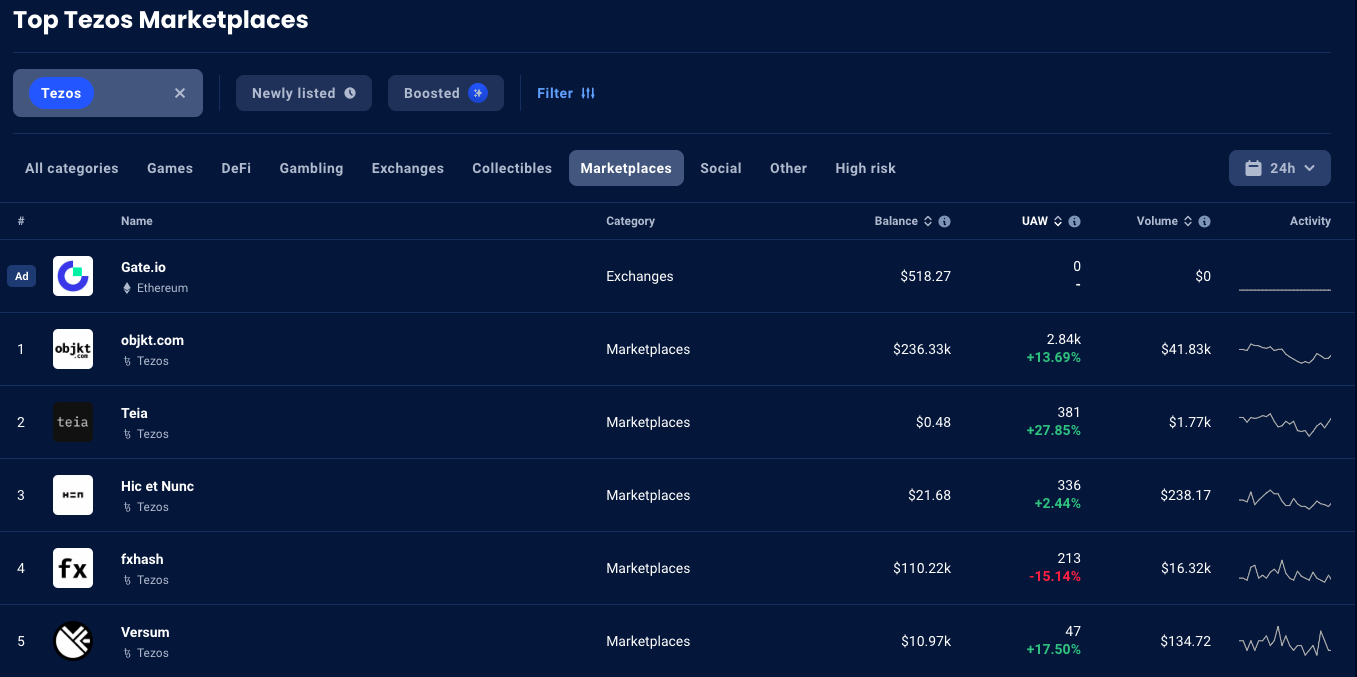Toggle the Newly listed filter

point(303,93)
